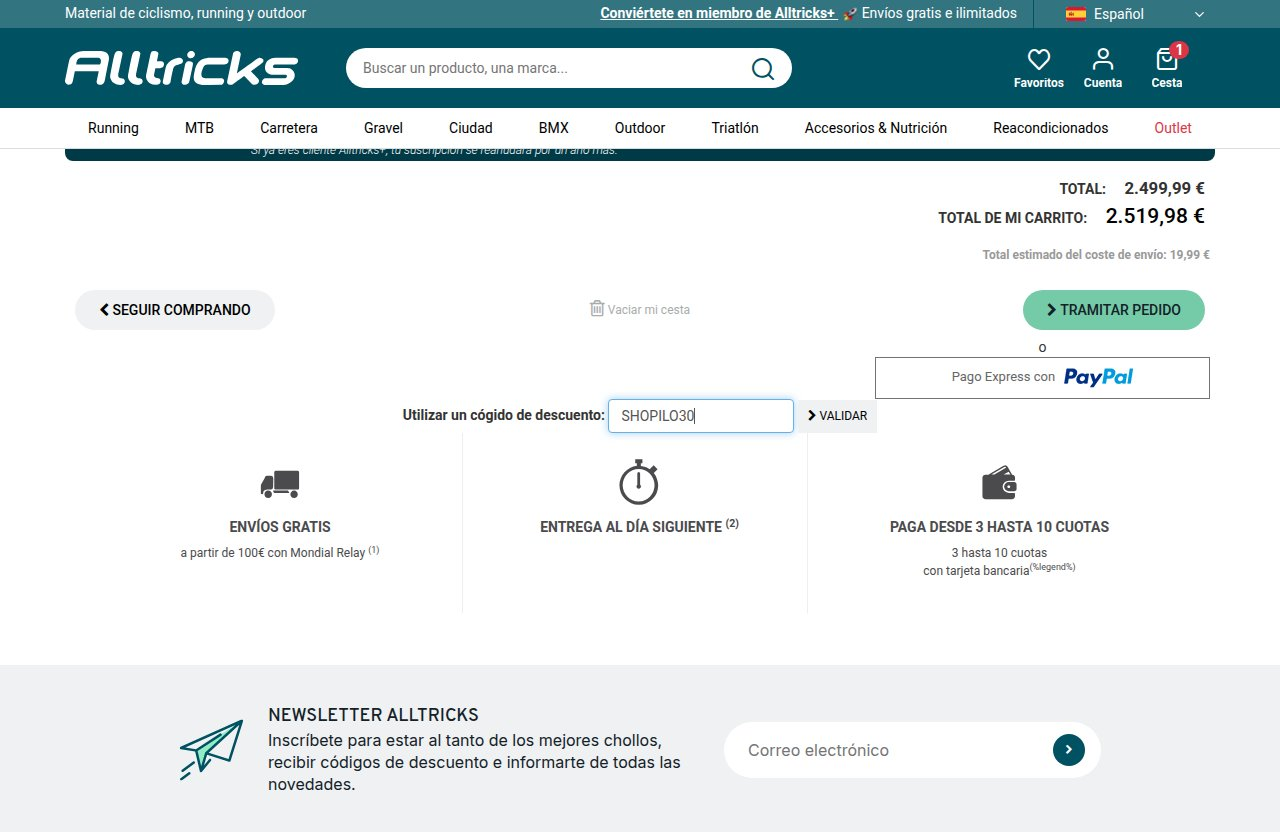Open the Outdoor menu
The width and height of the screenshot is (1280, 832).
click(x=640, y=128)
